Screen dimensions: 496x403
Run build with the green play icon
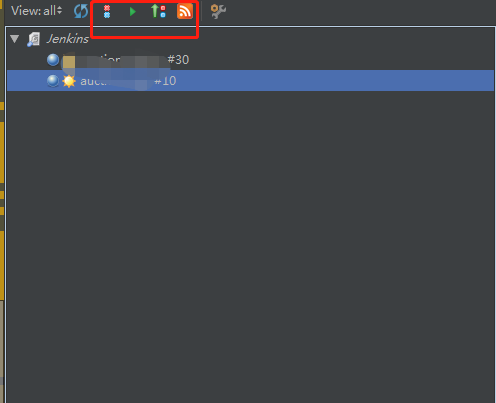tap(133, 12)
